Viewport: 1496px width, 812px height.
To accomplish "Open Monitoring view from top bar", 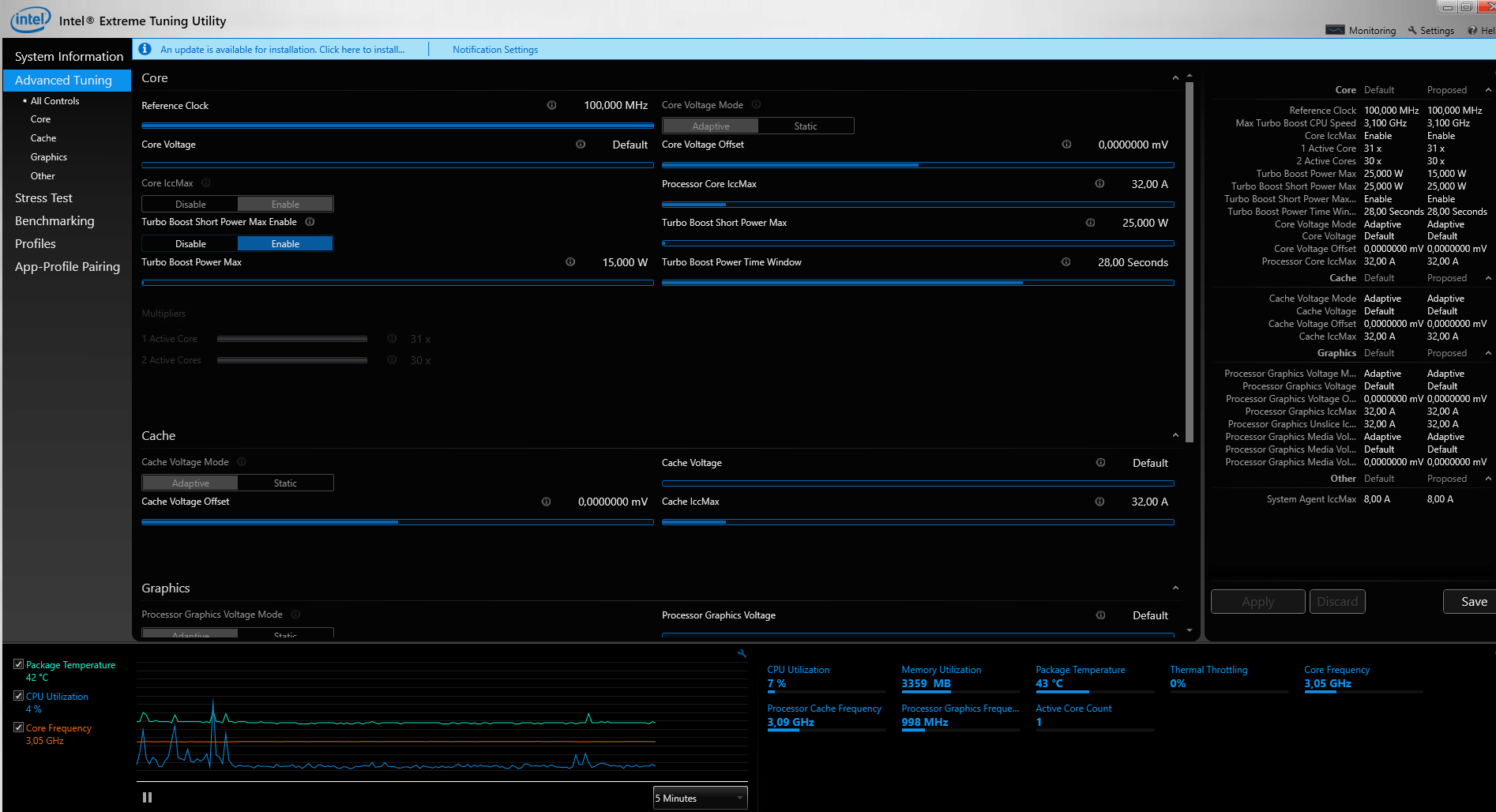I will [1361, 30].
